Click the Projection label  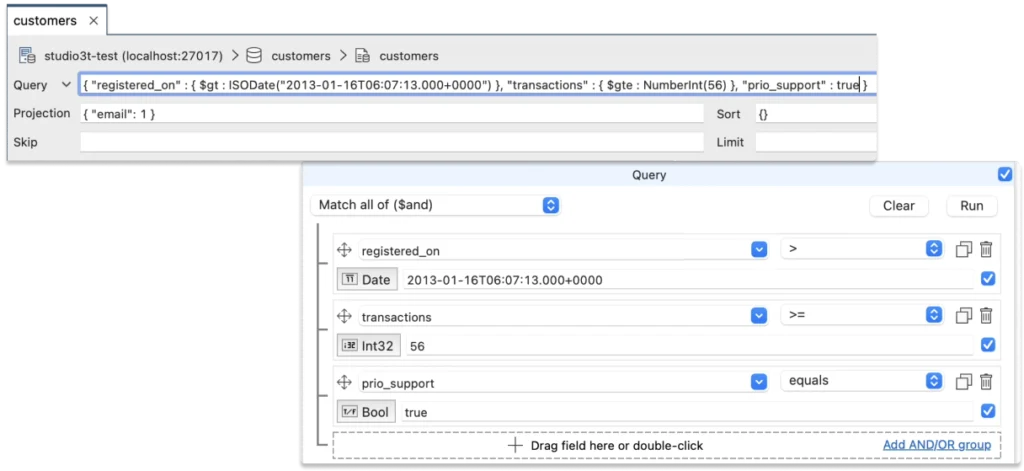[42, 113]
